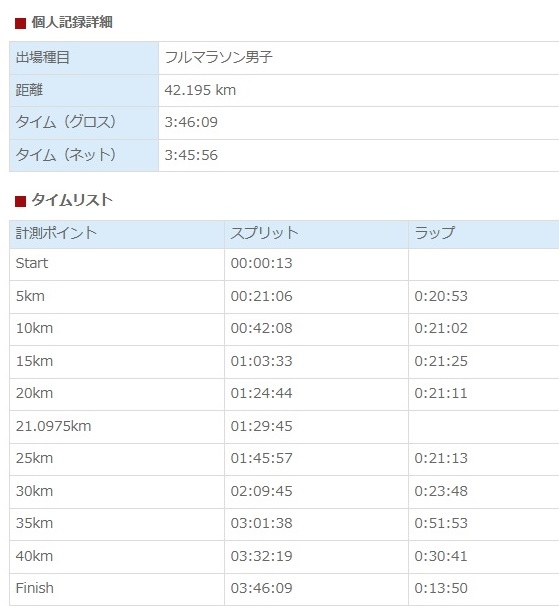Click red square beside 個人記録詳細 heading

pos(20,24)
